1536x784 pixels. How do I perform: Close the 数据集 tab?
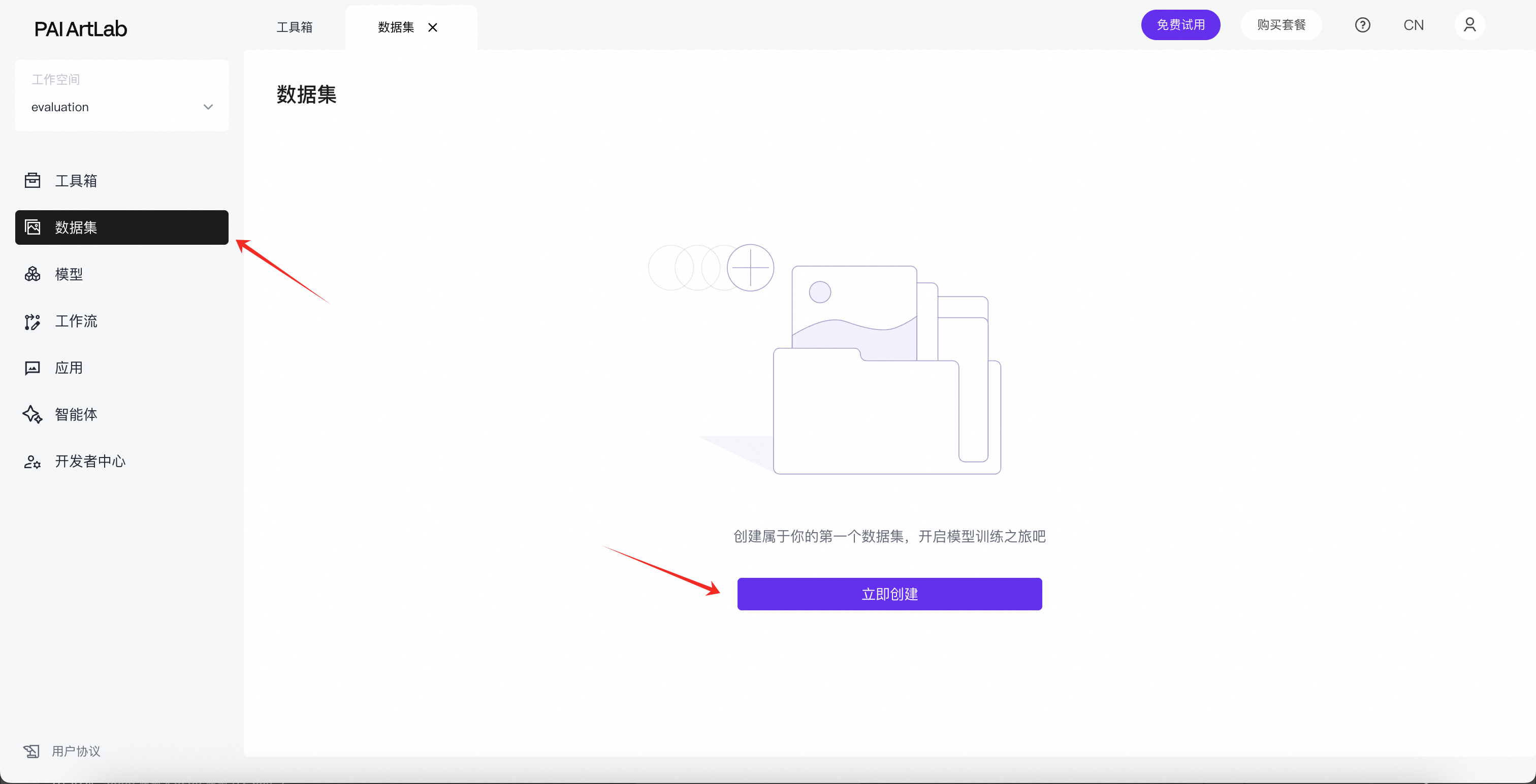[x=433, y=27]
